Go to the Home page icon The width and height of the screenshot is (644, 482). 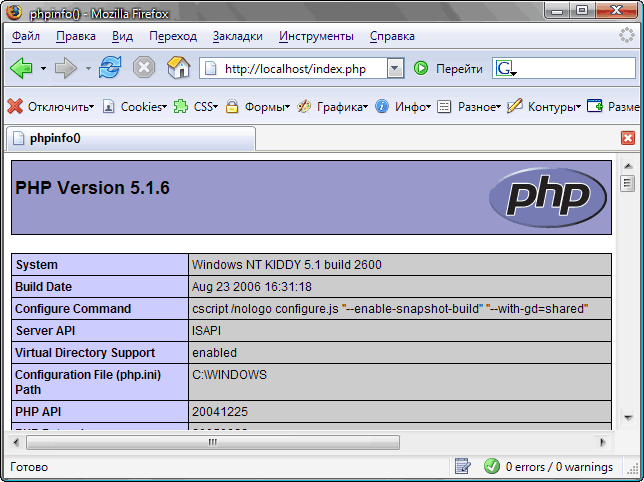click(x=179, y=67)
